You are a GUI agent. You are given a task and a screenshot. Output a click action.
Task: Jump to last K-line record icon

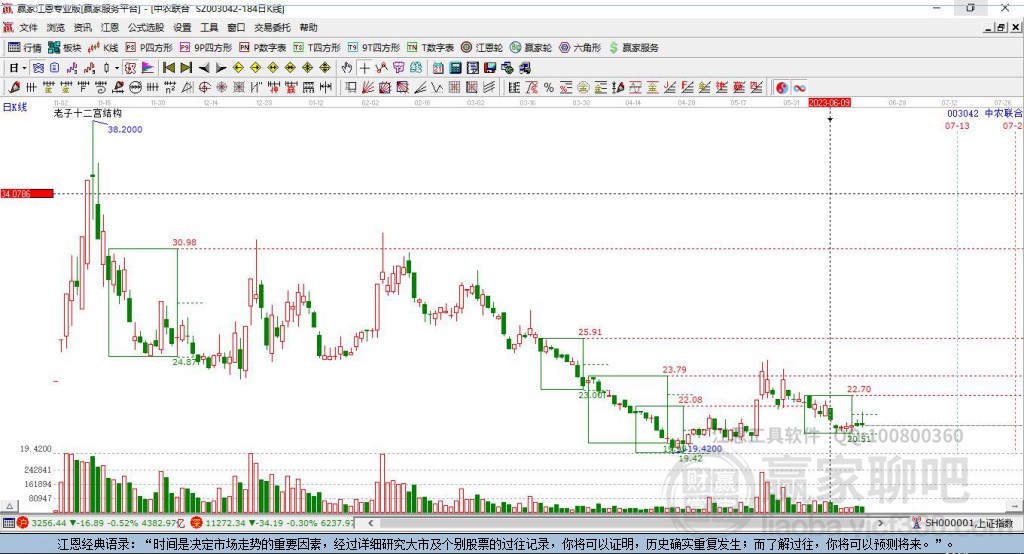(x=186, y=67)
